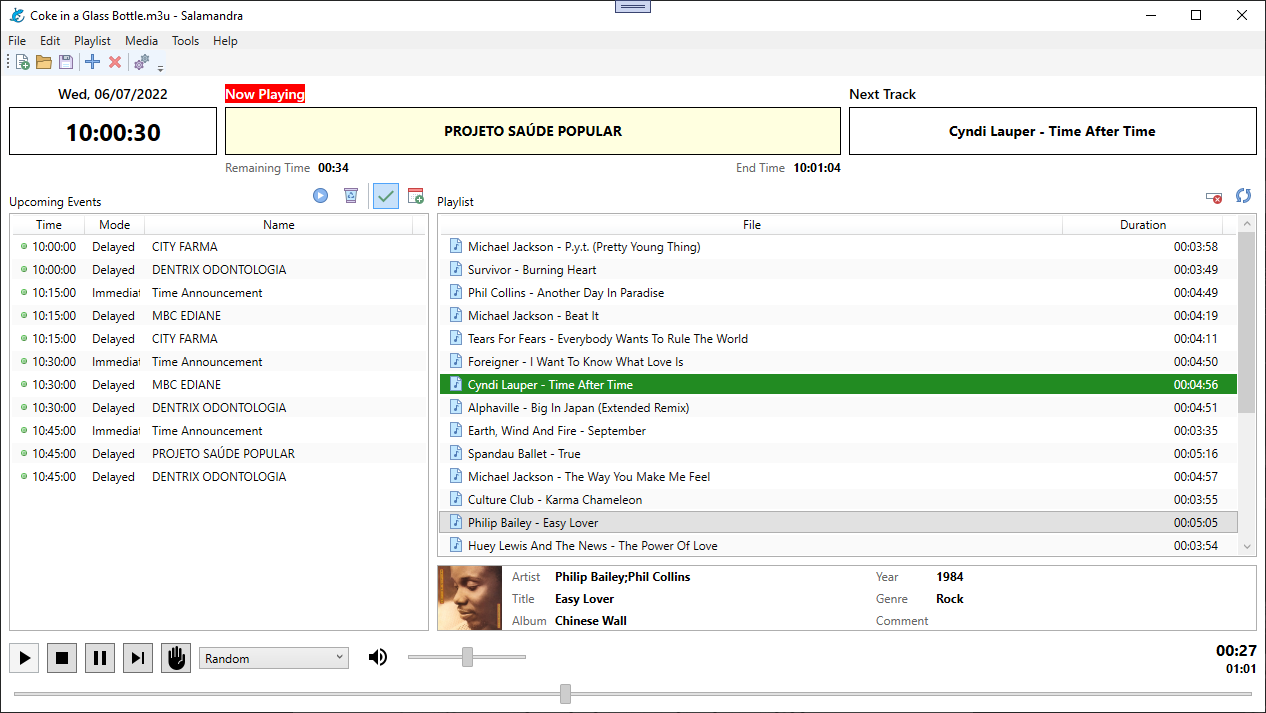Click the Now Playing PROJETO SAÚDE POPULAR box
This screenshot has width=1266, height=713.
(x=533, y=131)
